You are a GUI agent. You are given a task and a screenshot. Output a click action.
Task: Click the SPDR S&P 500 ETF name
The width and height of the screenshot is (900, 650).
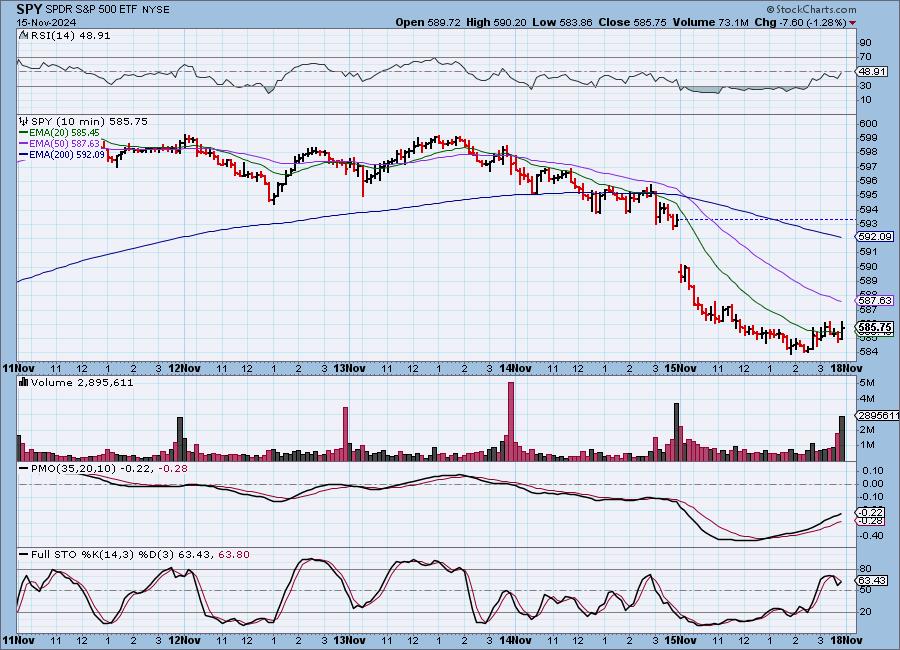91,10
